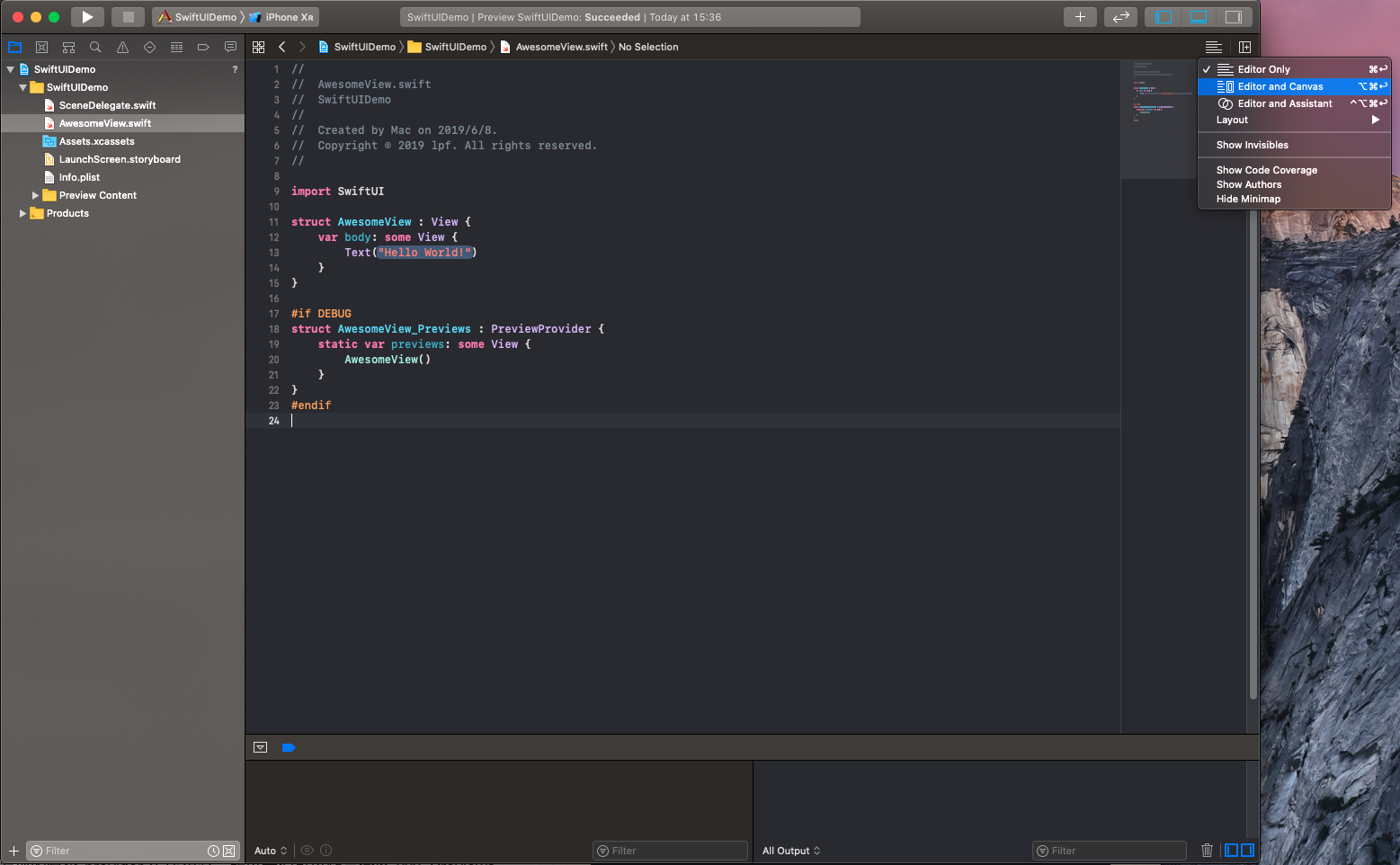The image size is (1400, 865).
Task: Toggle the Navigator panel visibility
Action: pyautogui.click(x=1164, y=17)
